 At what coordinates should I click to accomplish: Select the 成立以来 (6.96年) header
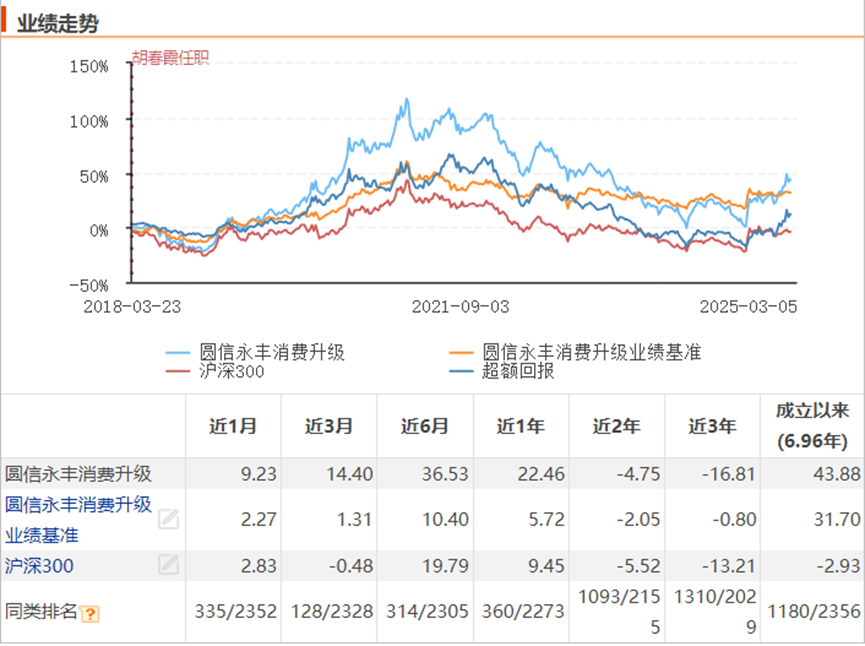pos(812,426)
